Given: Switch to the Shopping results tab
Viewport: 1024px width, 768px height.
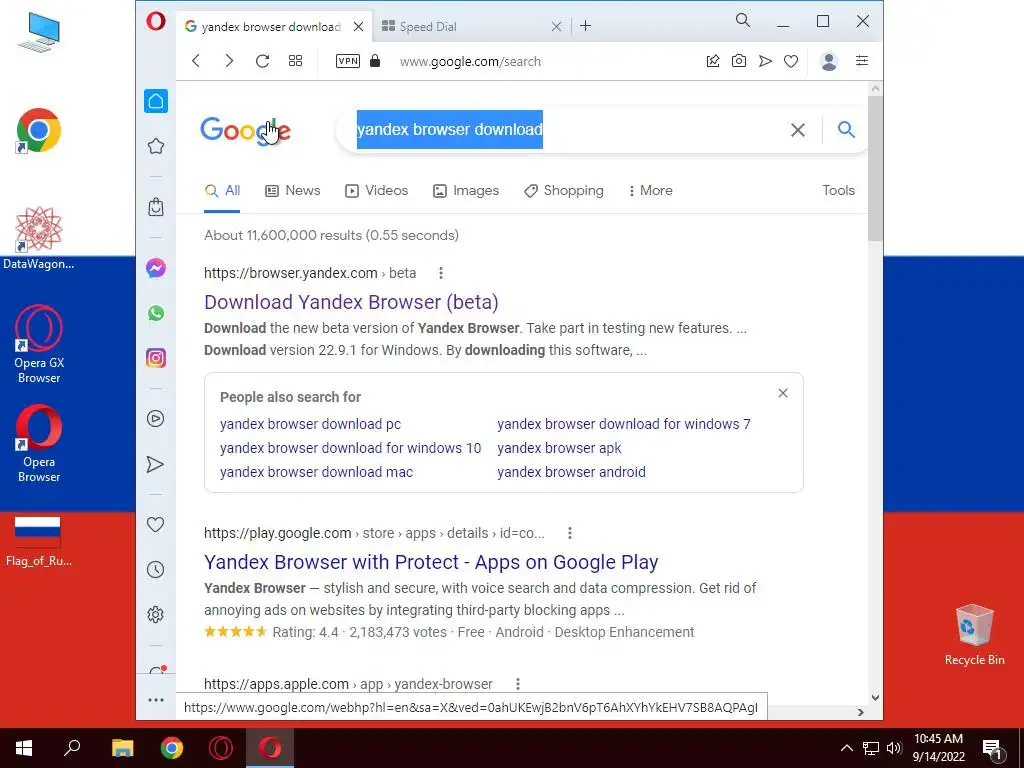Looking at the screenshot, I should pos(564,191).
